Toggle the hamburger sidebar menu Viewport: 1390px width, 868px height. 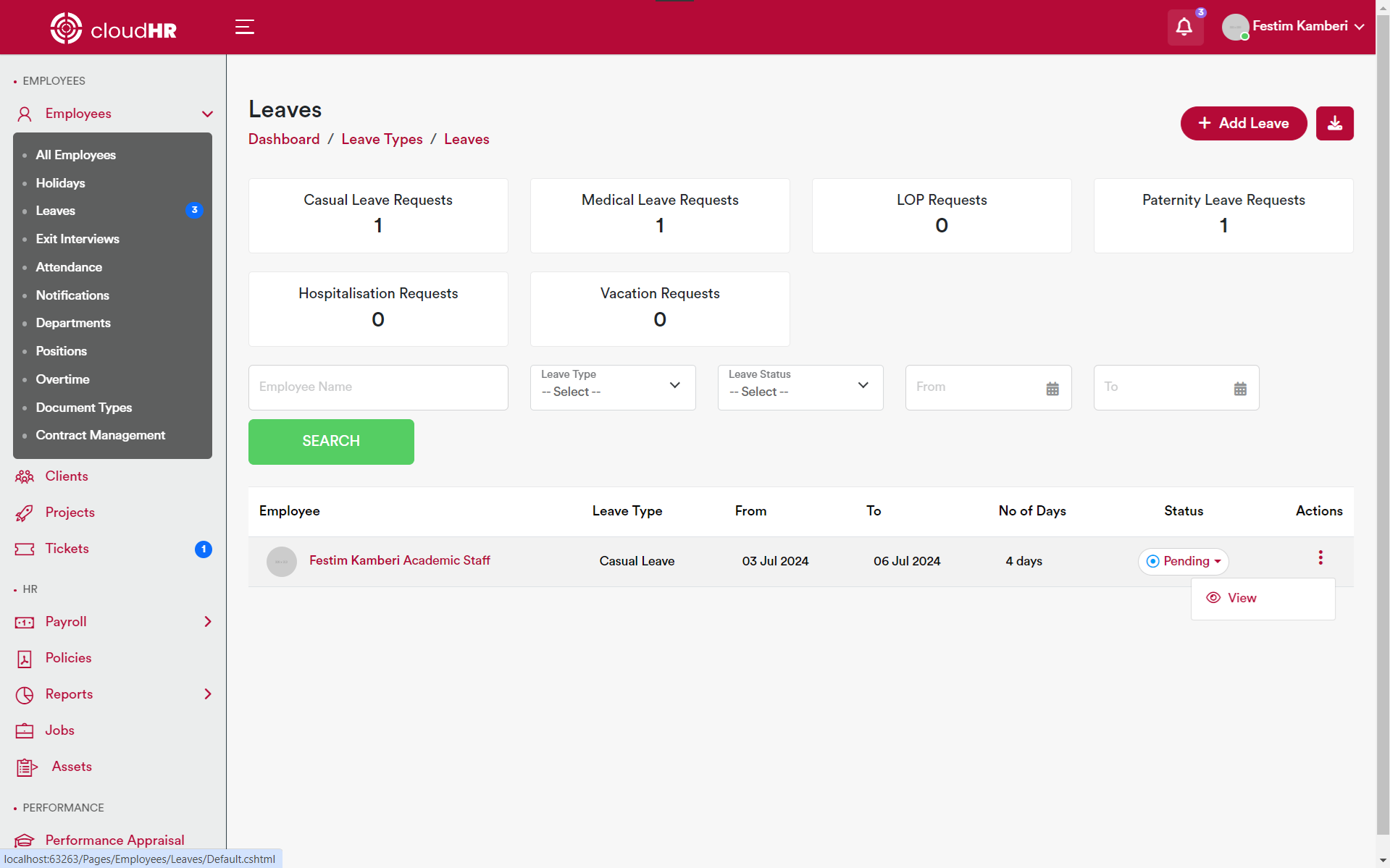click(245, 28)
